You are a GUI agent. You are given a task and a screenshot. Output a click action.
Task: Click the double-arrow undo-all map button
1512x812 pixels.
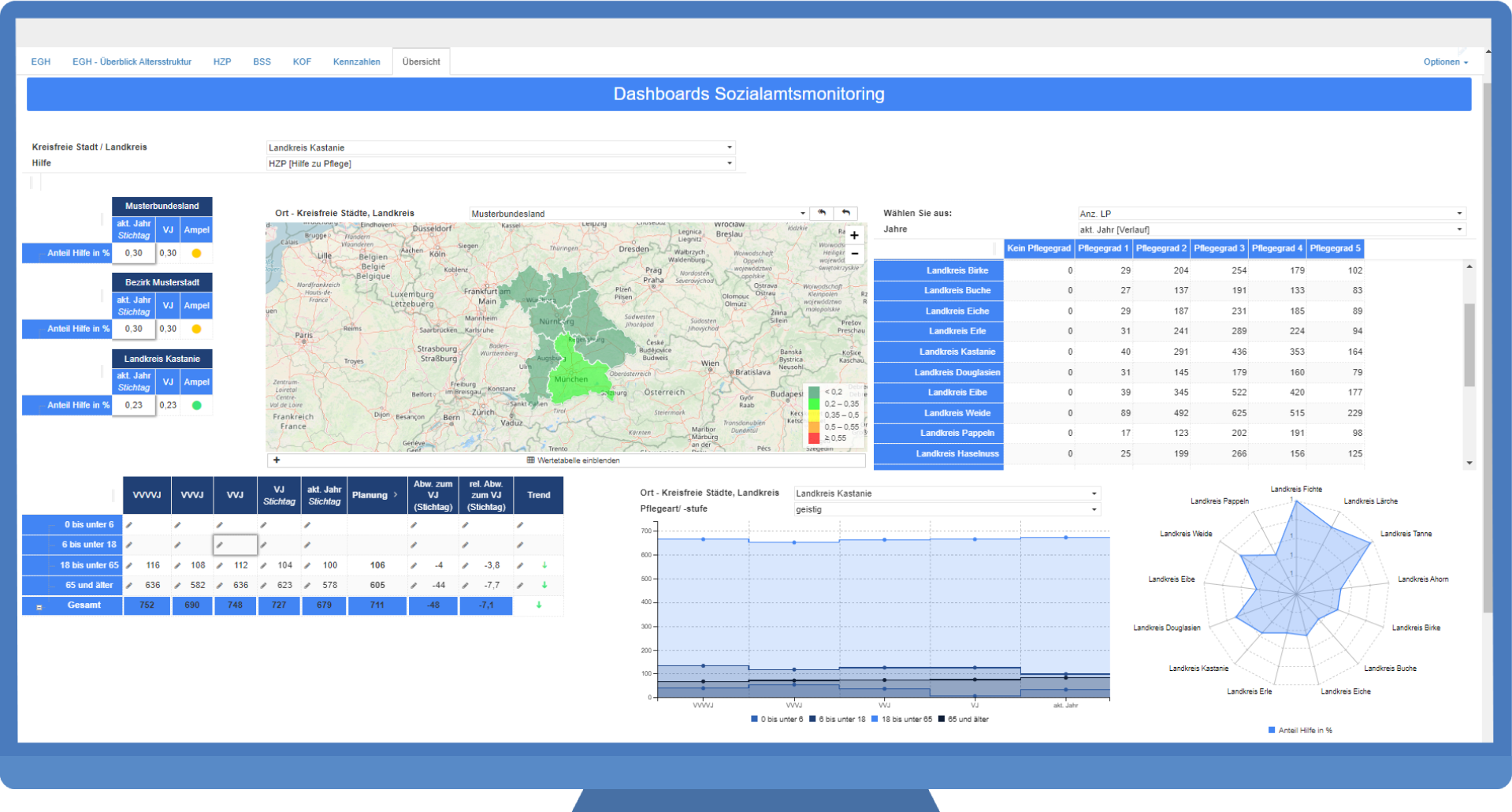[x=822, y=213]
